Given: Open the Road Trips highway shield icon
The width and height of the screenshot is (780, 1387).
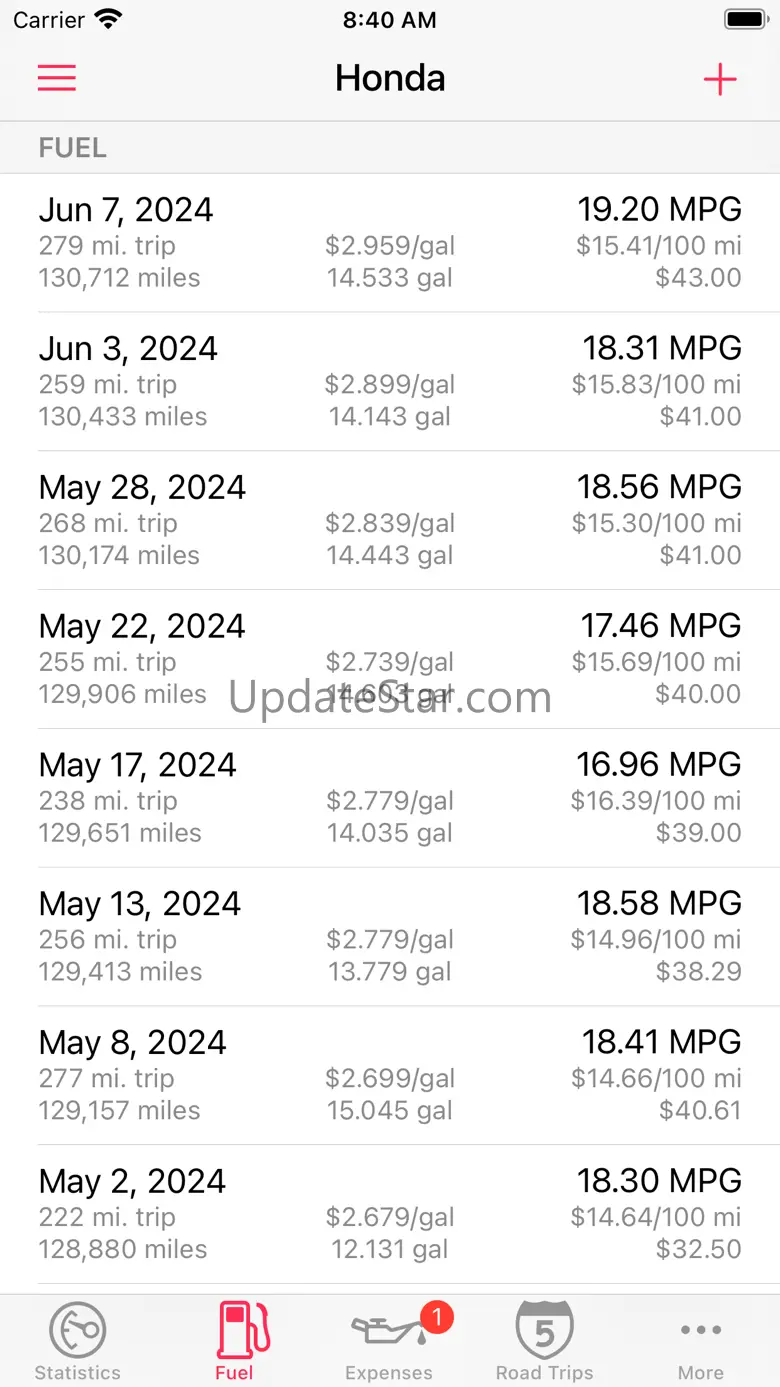Looking at the screenshot, I should click(544, 1330).
